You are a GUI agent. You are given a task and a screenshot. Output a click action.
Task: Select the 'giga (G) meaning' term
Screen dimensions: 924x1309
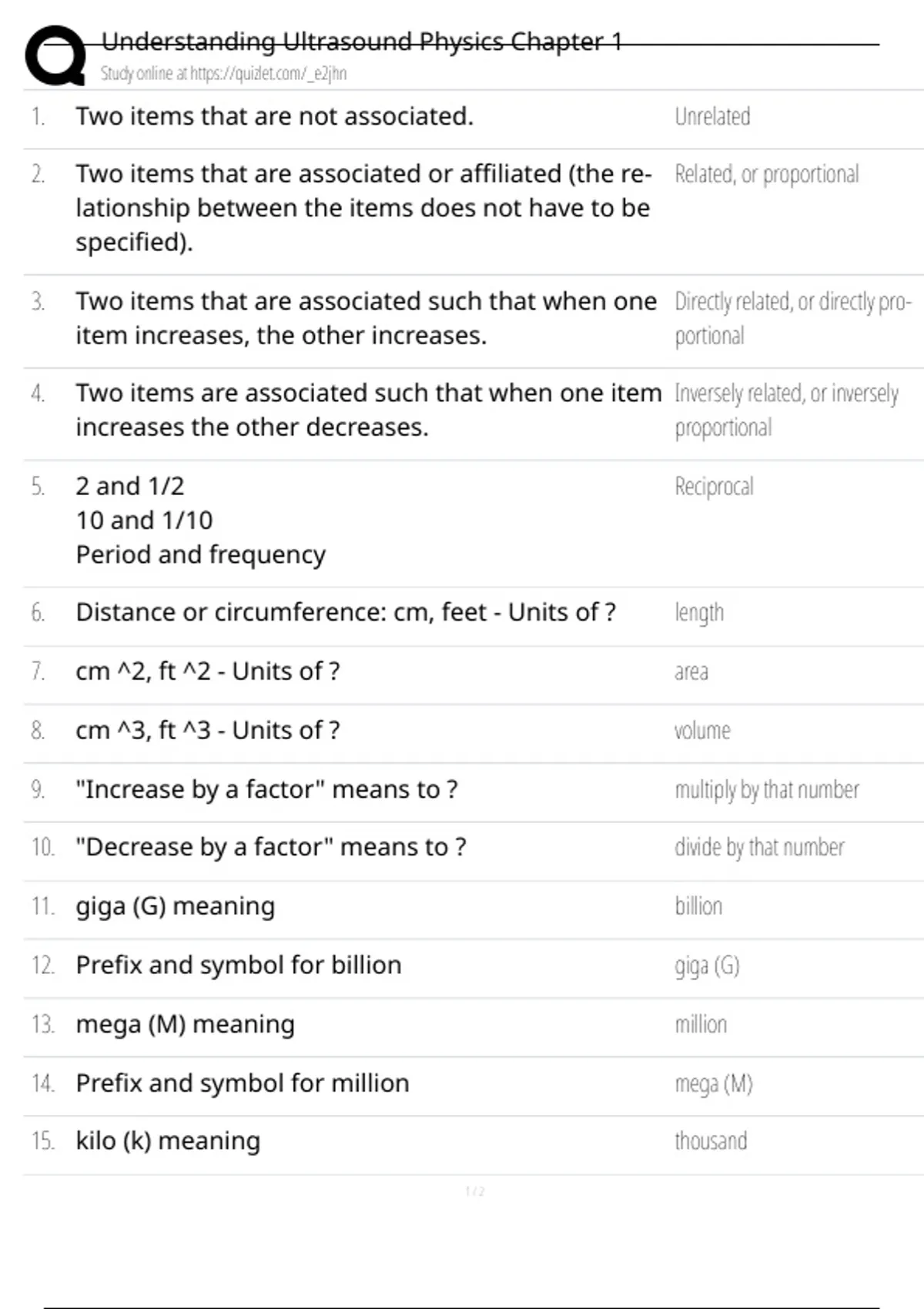[175, 906]
